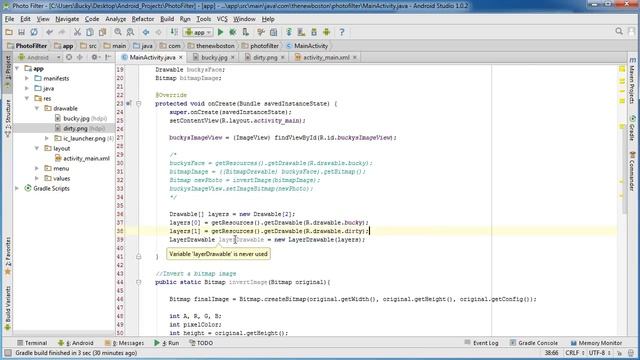Viewport: 640px width, 360px height.
Task: Open the Refactor menu
Action: click(143, 19)
